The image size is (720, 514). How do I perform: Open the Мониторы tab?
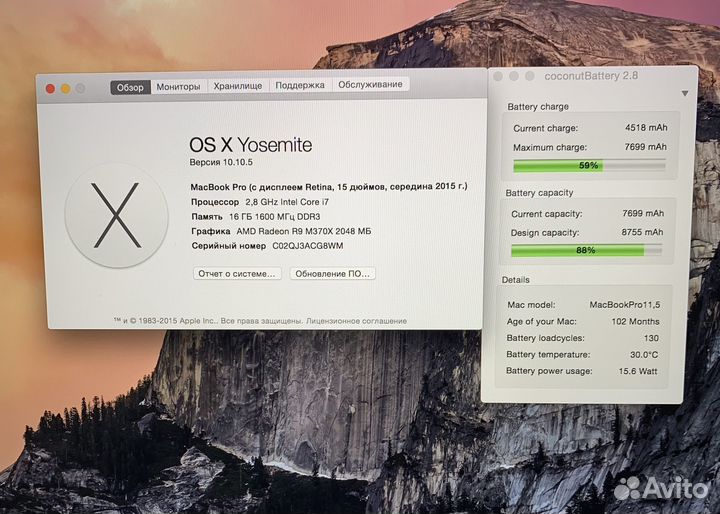click(x=178, y=86)
